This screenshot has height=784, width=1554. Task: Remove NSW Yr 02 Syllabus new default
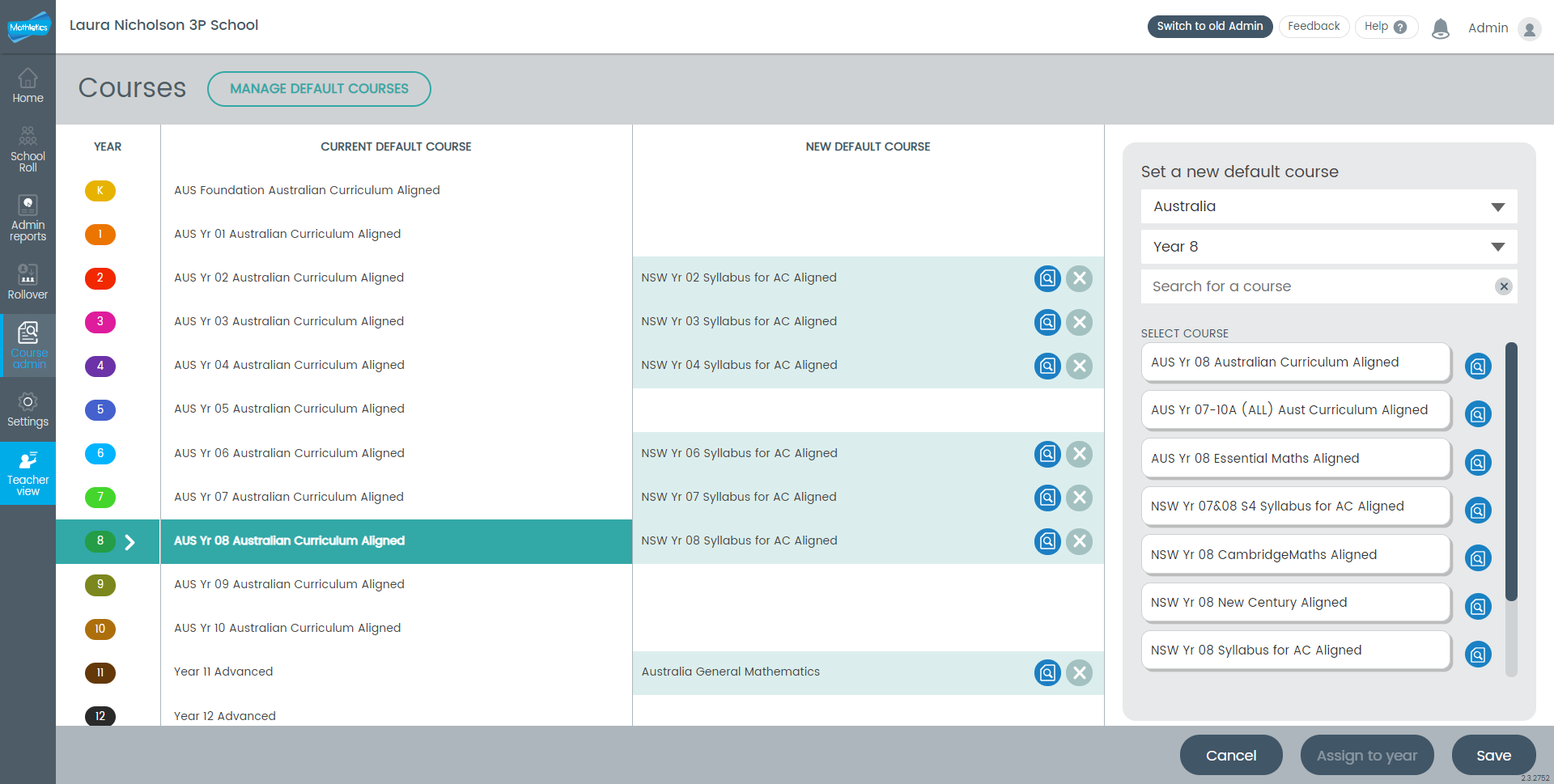1079,278
